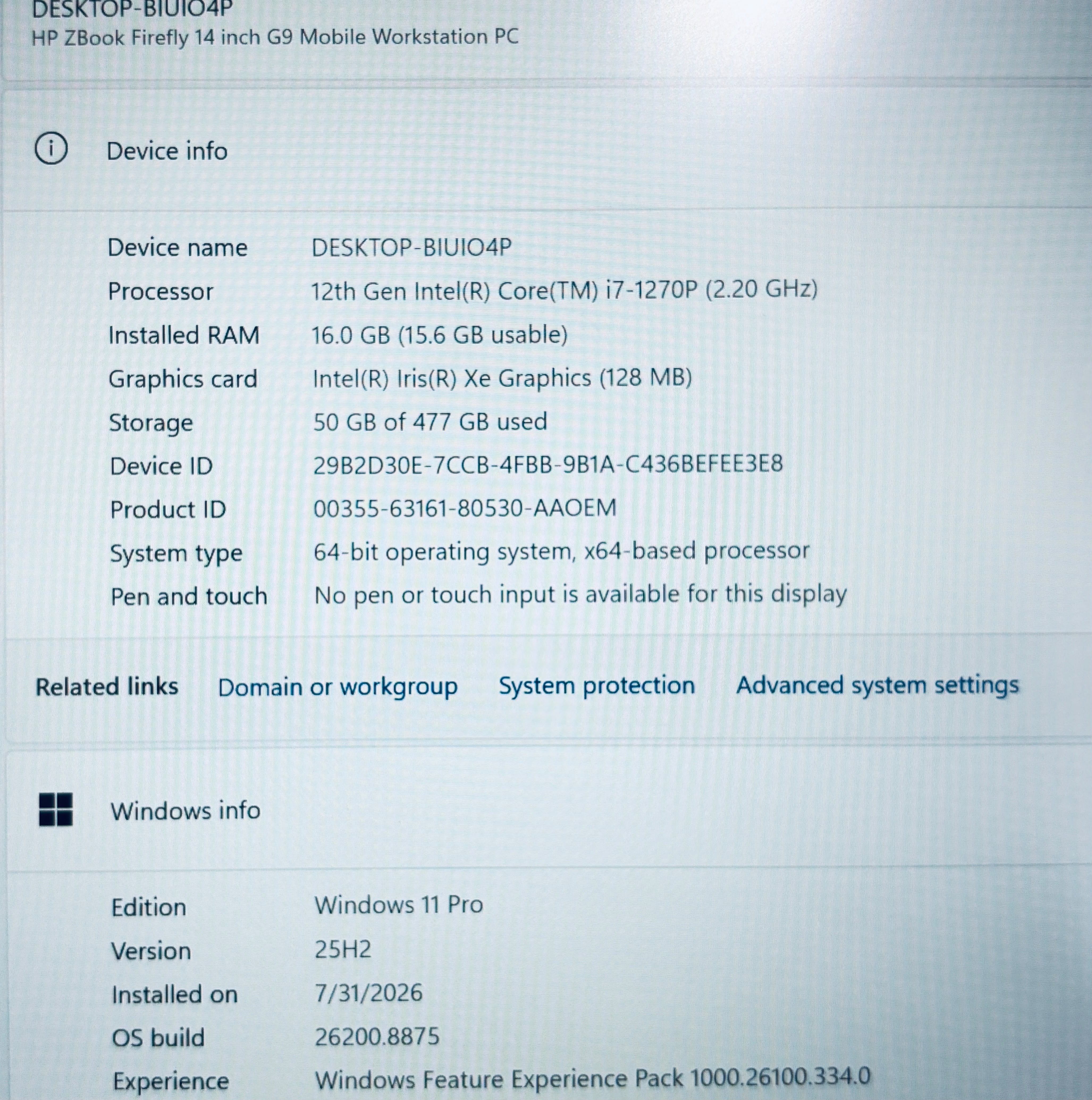Click installed on date 7/31/2026

pos(368,992)
